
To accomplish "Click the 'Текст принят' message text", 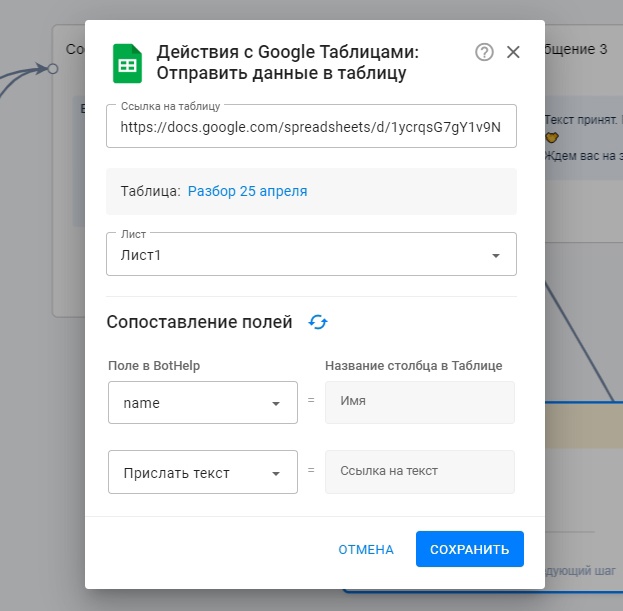I will (582, 119).
